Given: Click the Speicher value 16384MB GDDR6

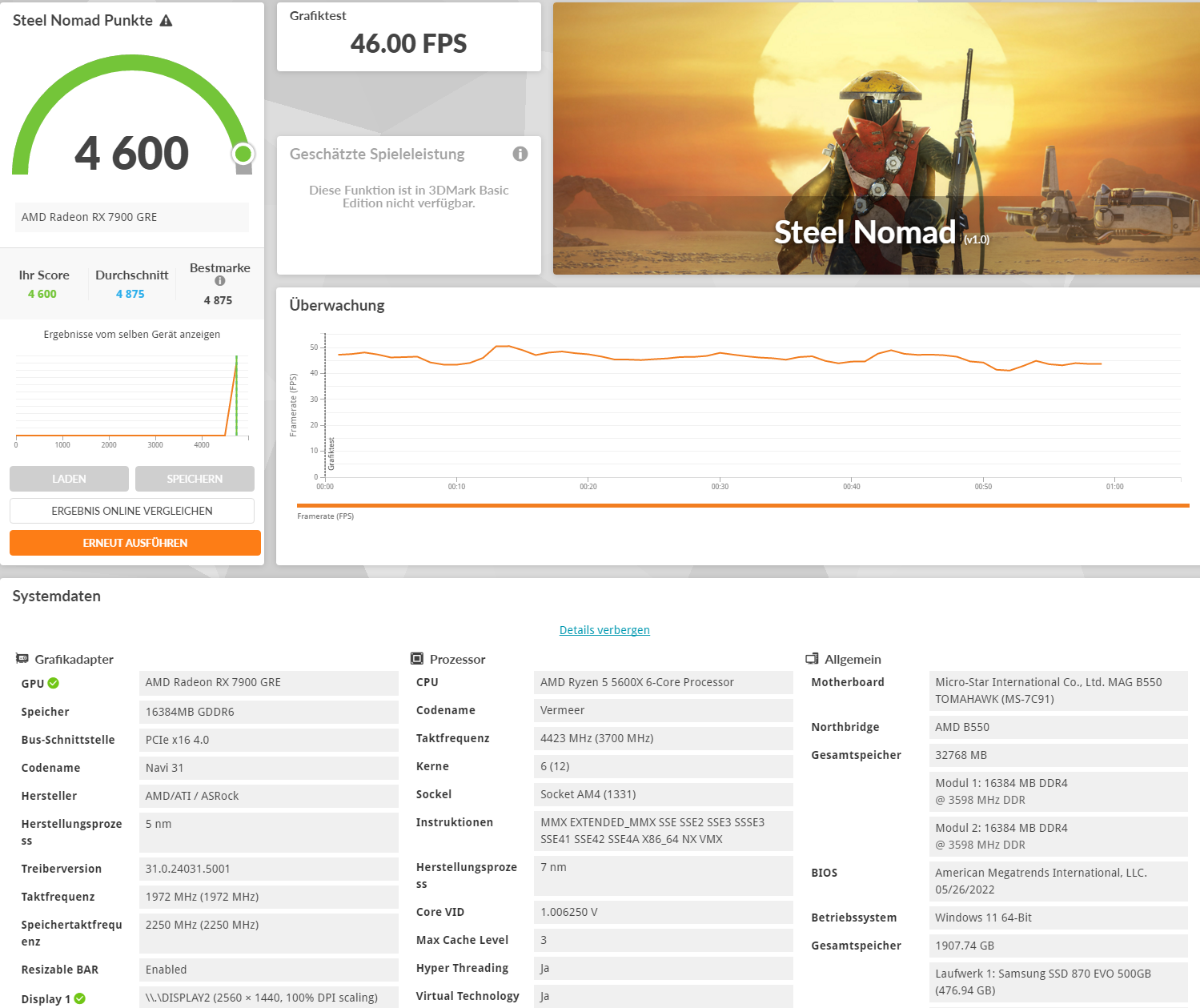Looking at the screenshot, I should pyautogui.click(x=269, y=712).
